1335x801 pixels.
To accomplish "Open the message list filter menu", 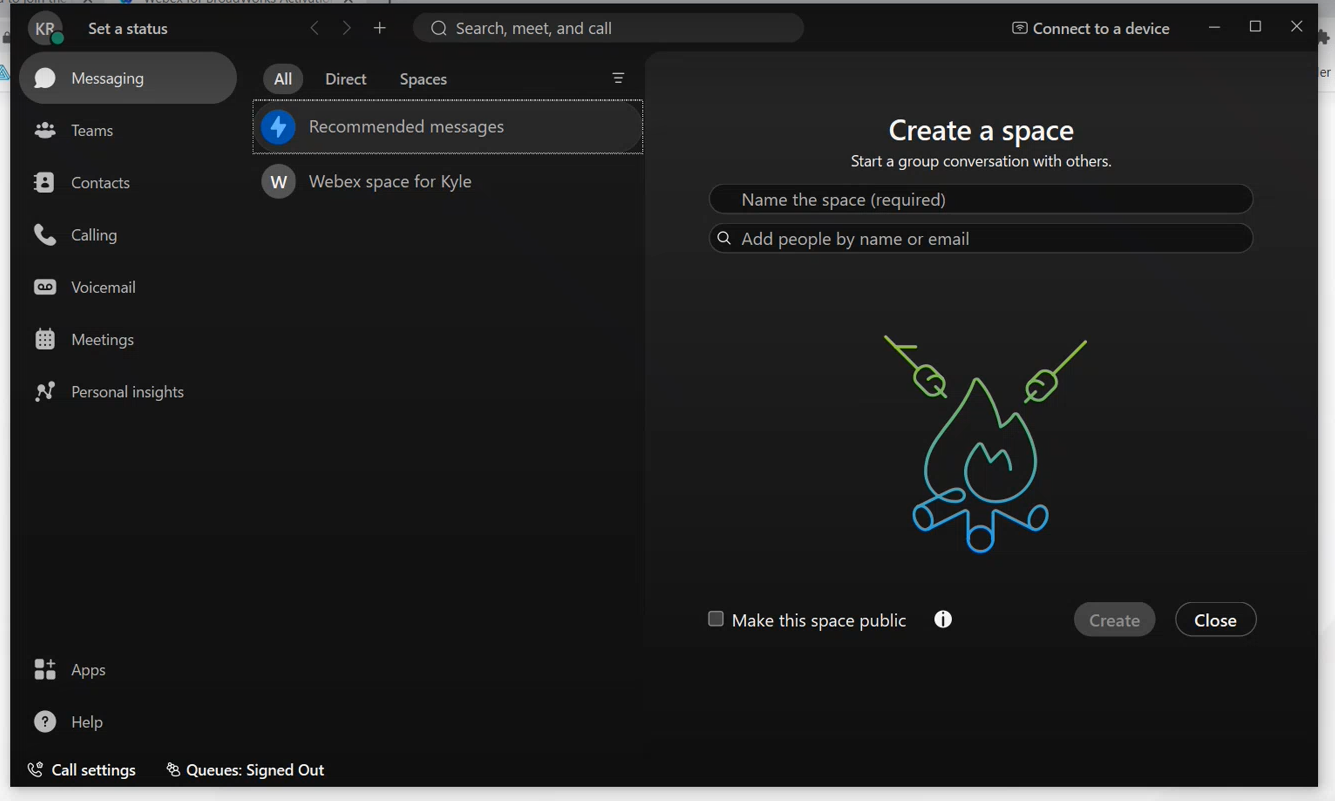I will click(x=618, y=78).
